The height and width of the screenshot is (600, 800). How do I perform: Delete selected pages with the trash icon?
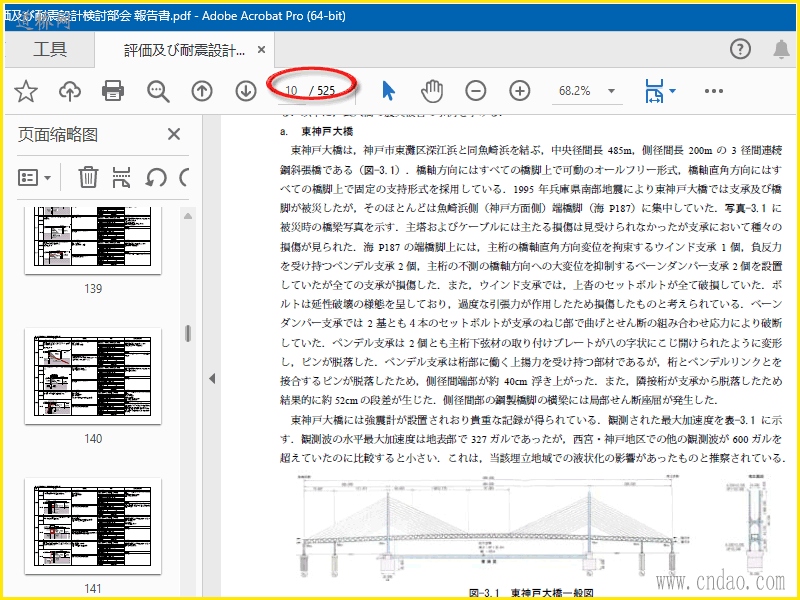click(88, 178)
